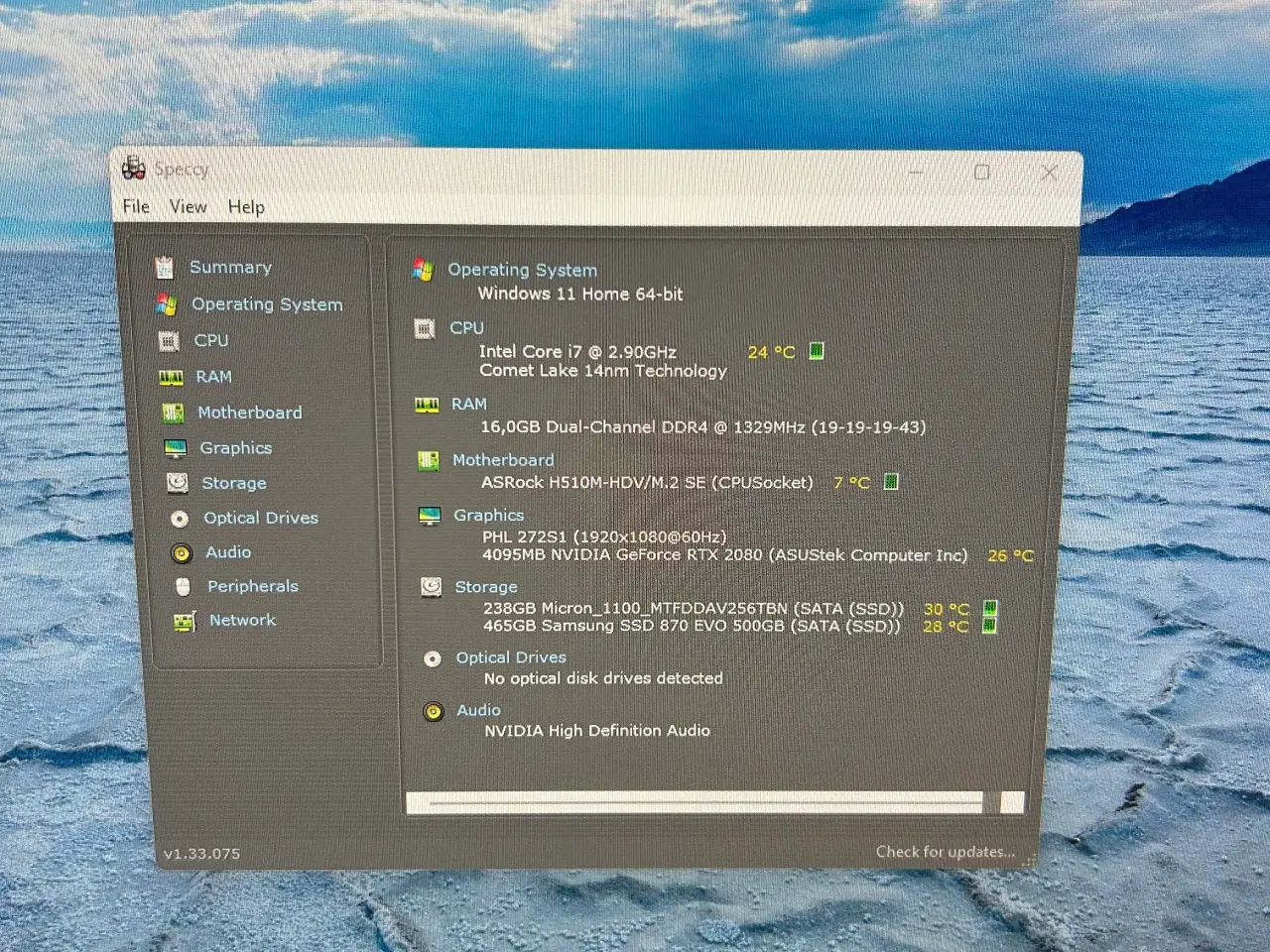Screen dimensions: 1270x952
Task: Click the Audio speaker icon in sidebar
Action: tap(181, 553)
